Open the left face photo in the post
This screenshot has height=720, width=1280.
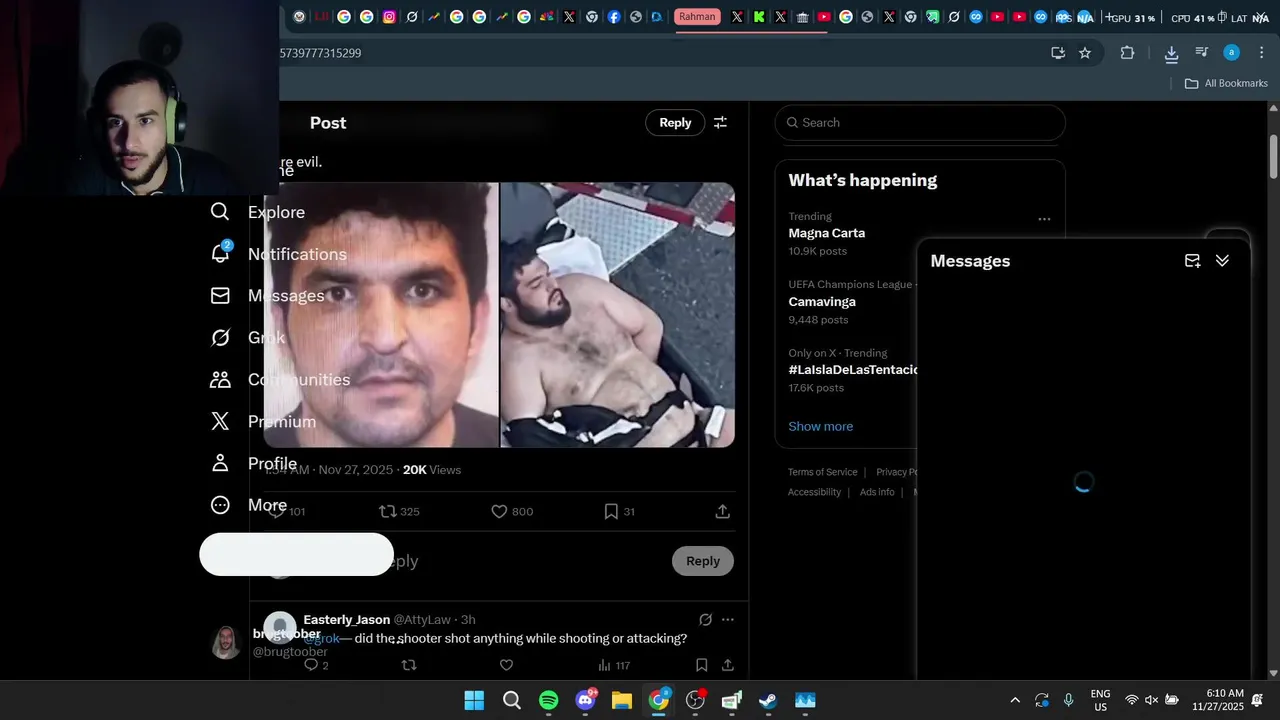(x=381, y=314)
